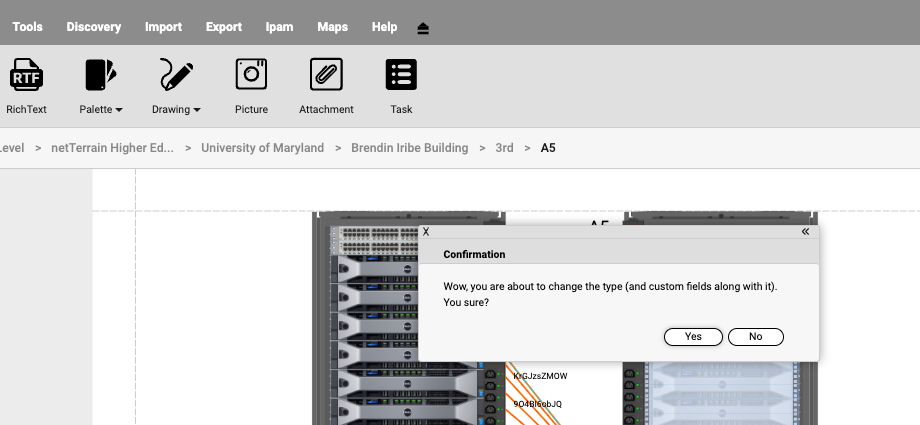Image resolution: width=920 pixels, height=425 pixels.
Task: Open the Discovery menu
Action: pyautogui.click(x=94, y=27)
